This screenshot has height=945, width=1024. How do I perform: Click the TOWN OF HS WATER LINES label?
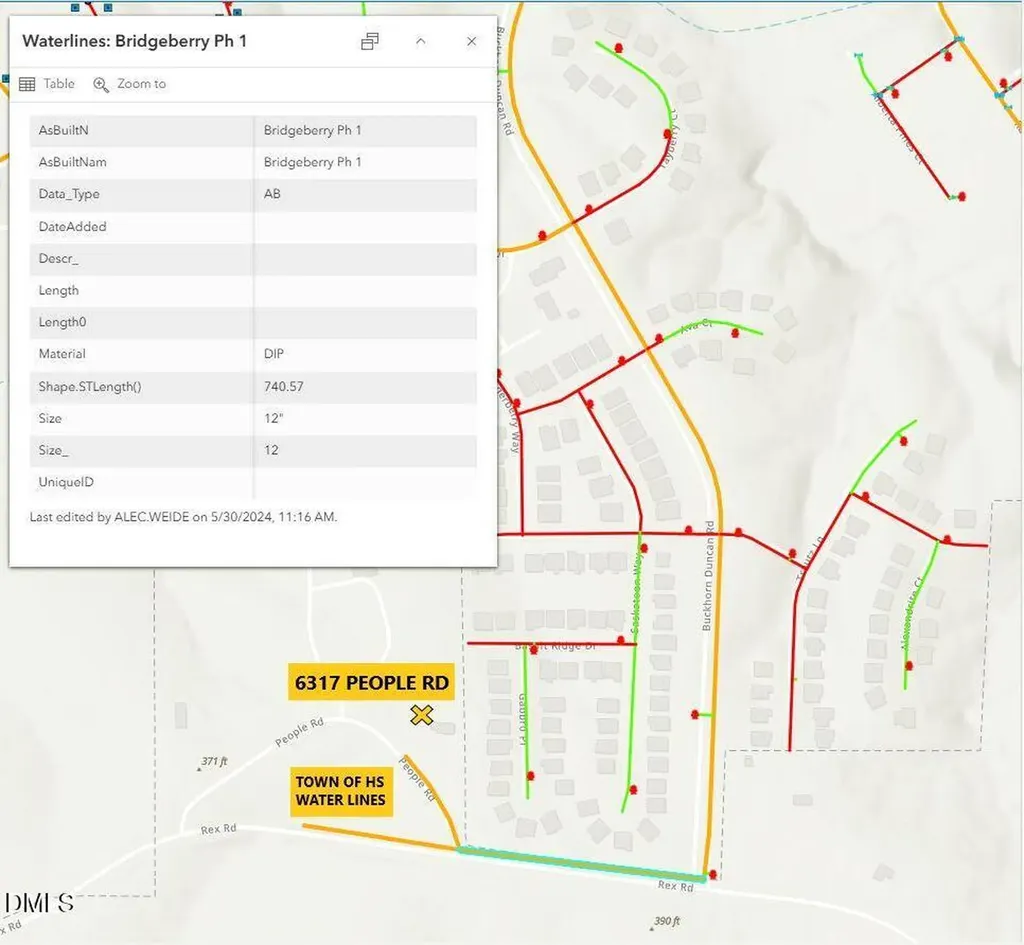[341, 791]
